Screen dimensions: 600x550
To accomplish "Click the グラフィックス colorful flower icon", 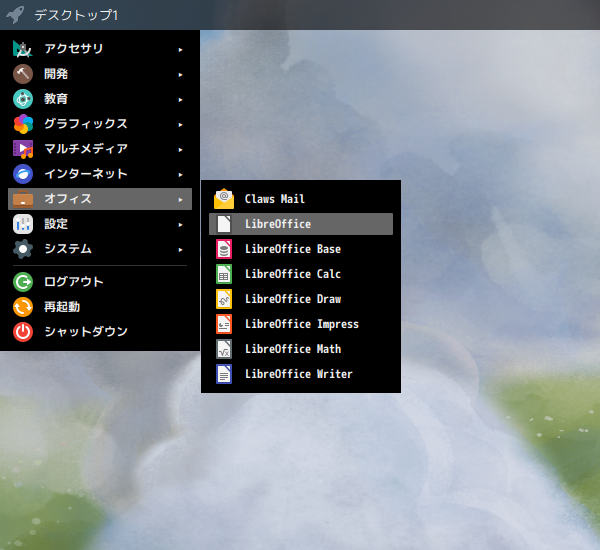I will click(x=23, y=124).
